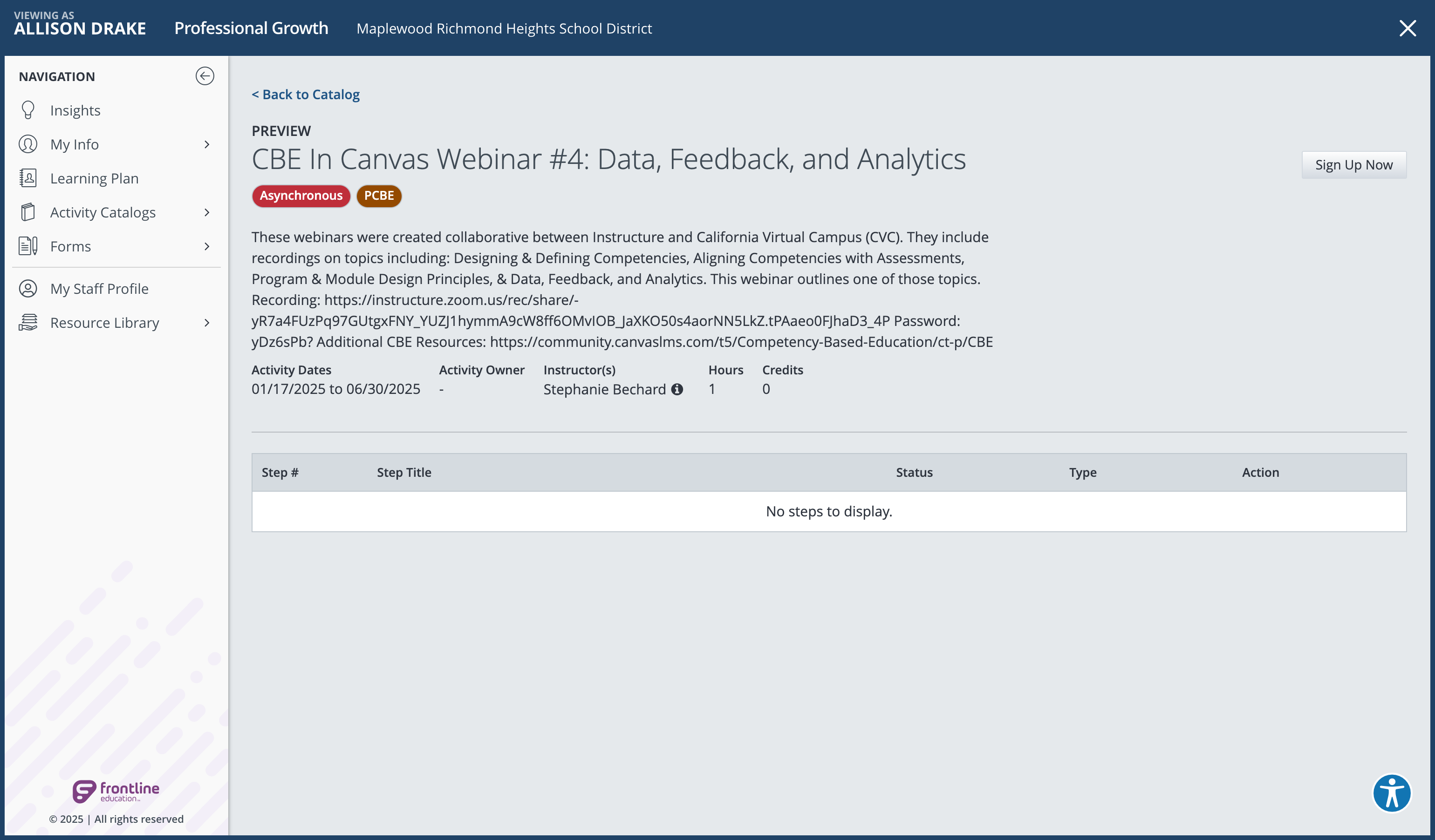Open instructor info icon beside Stephanie Bechard
The height and width of the screenshot is (840, 1435).
point(676,389)
